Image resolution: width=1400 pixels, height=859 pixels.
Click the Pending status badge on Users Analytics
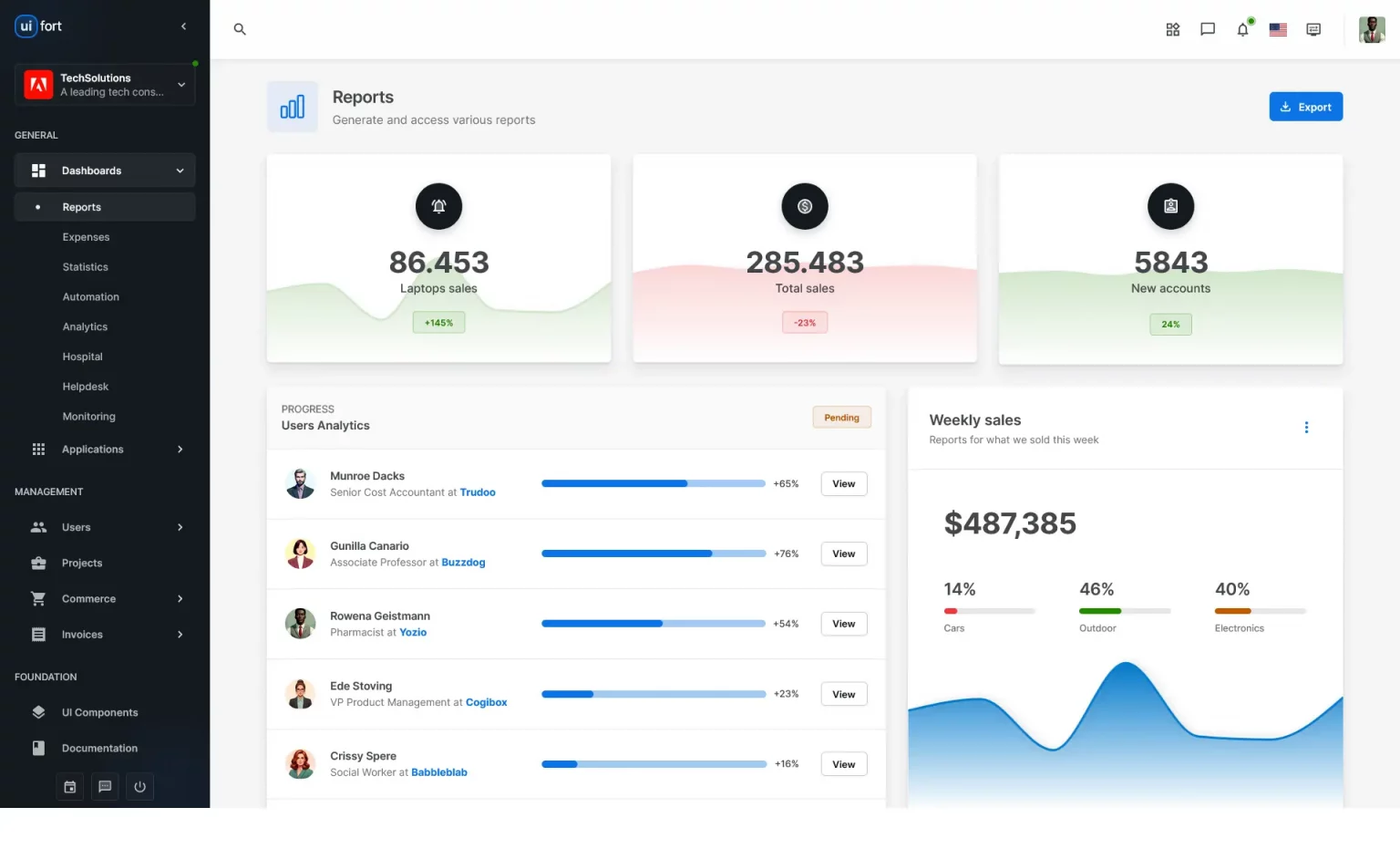[841, 417]
